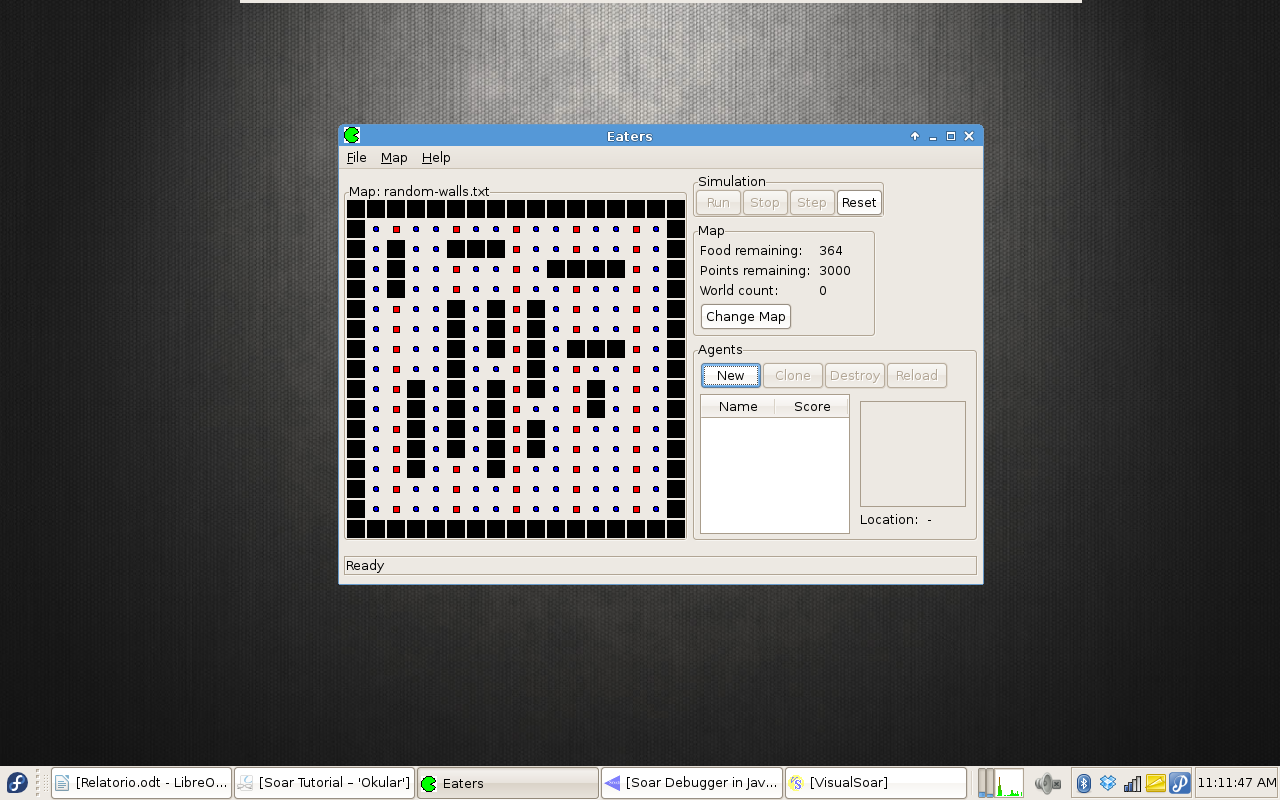Click the taskbar clock

[x=1237, y=783]
